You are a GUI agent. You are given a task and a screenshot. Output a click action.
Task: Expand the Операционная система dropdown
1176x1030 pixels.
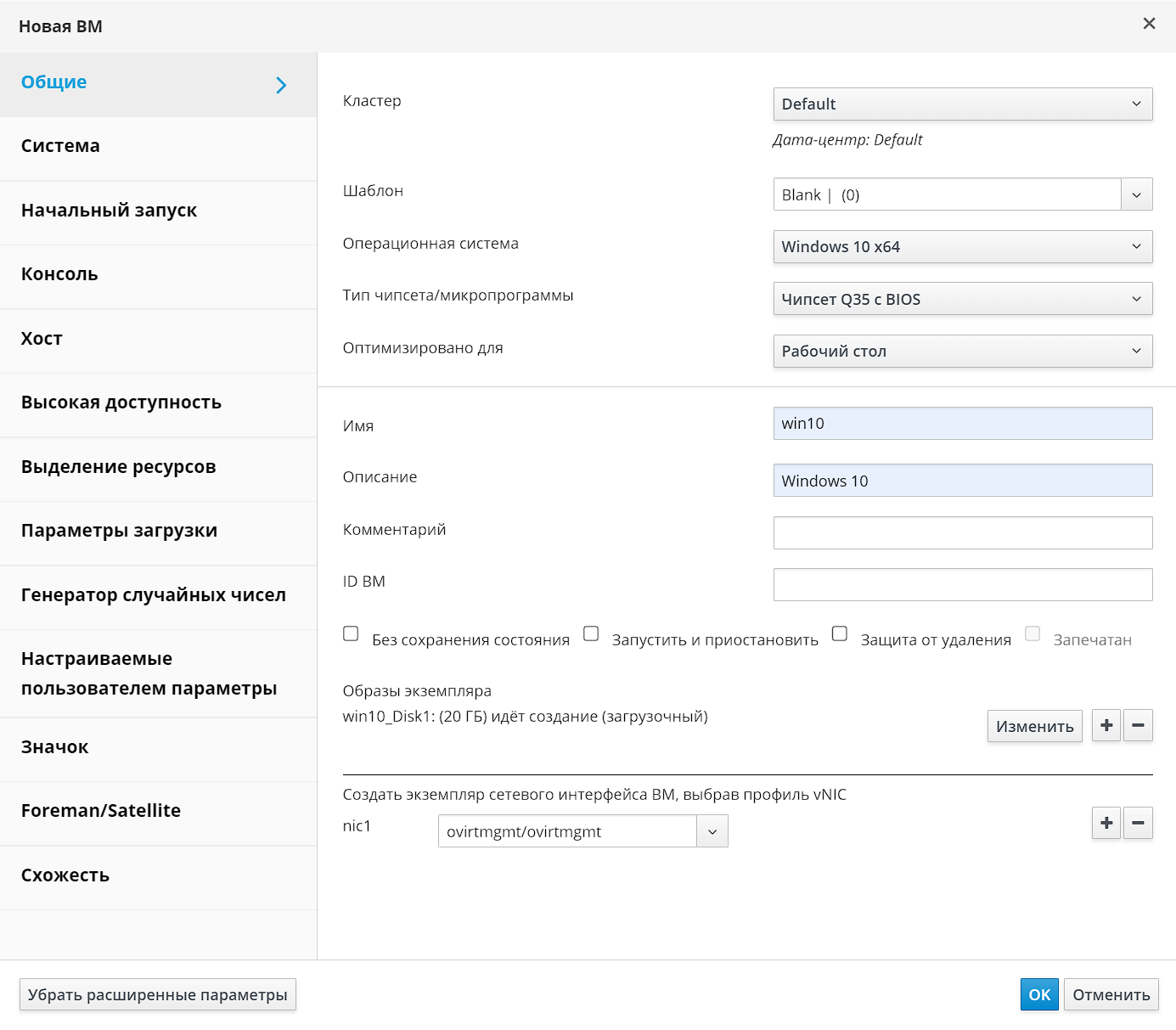(962, 247)
